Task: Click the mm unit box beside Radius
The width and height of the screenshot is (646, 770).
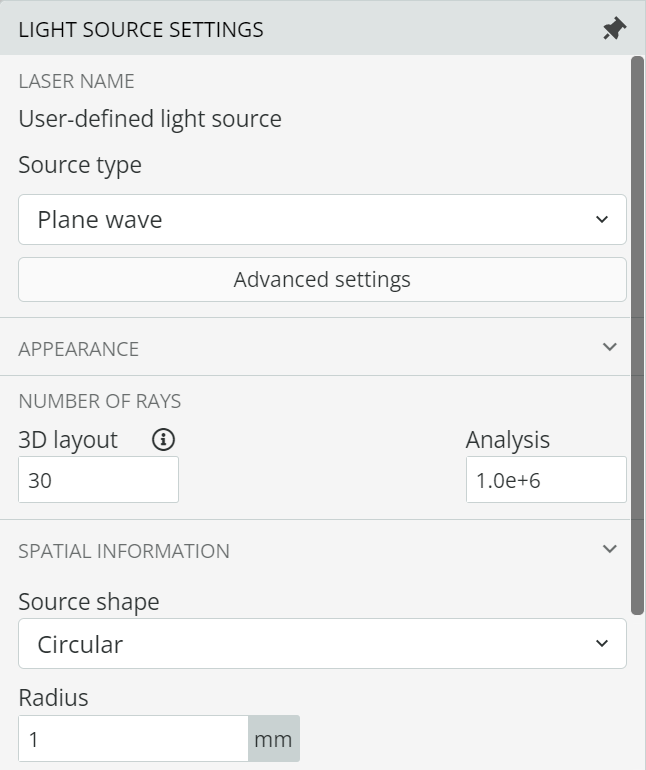Action: pyautogui.click(x=274, y=739)
